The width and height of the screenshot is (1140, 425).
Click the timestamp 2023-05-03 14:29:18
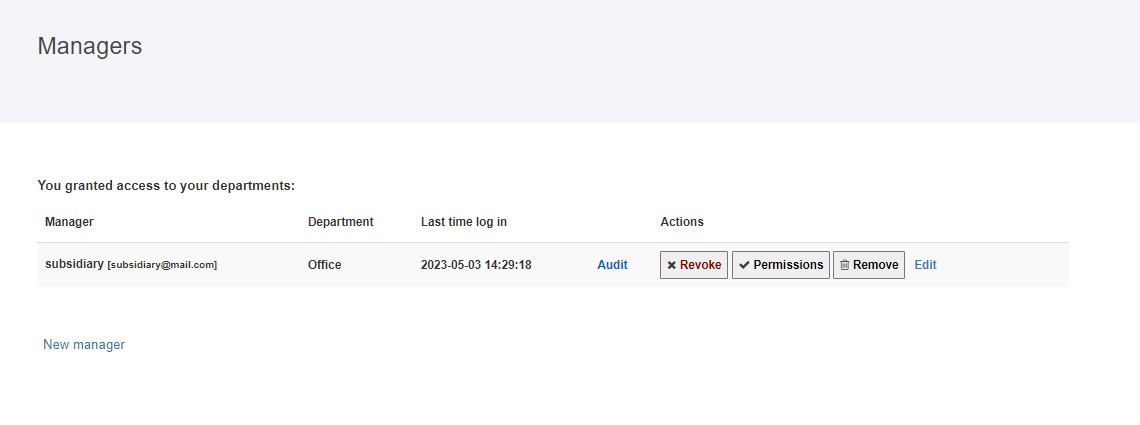476,265
